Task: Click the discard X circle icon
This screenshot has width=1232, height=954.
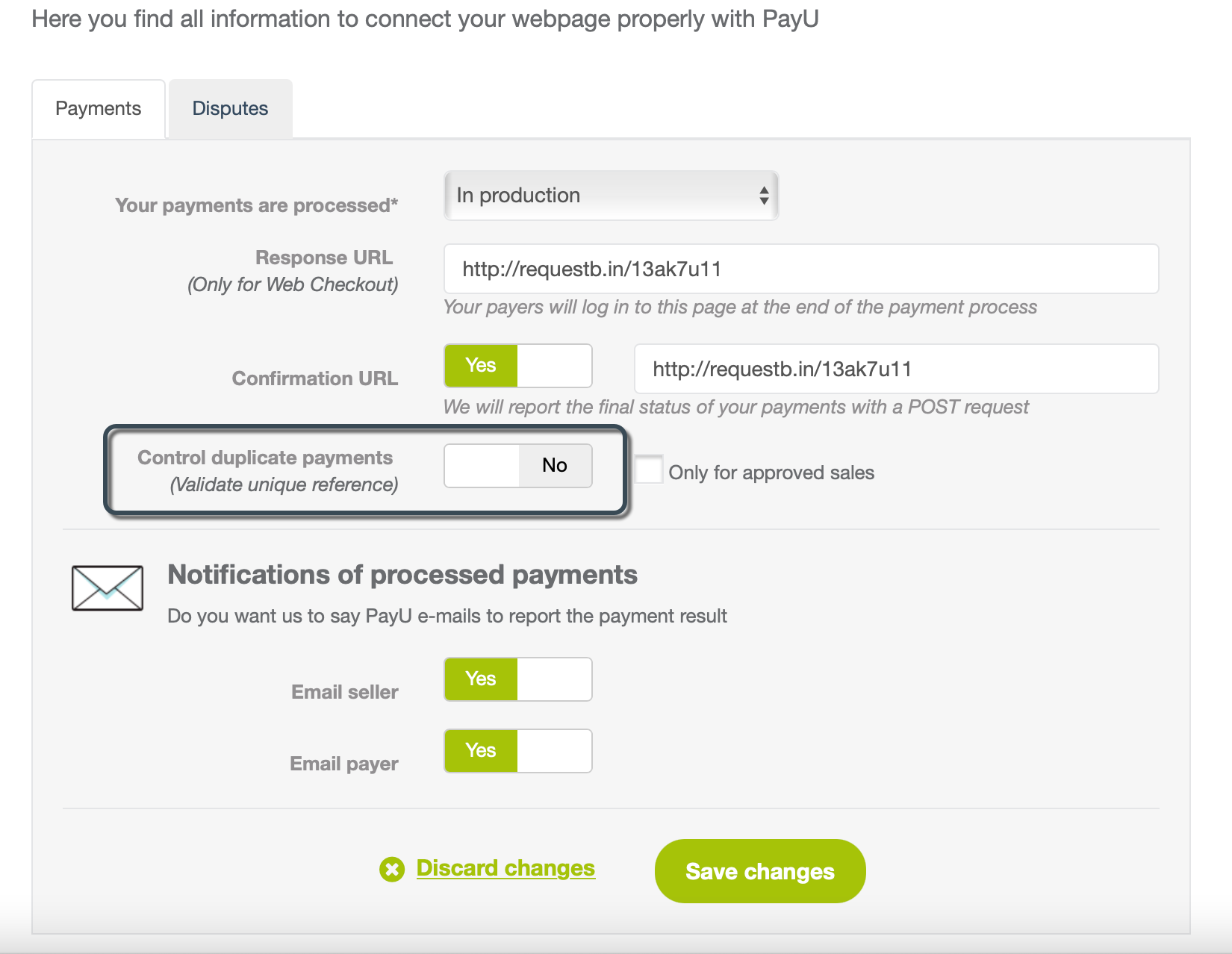Action: [x=392, y=869]
